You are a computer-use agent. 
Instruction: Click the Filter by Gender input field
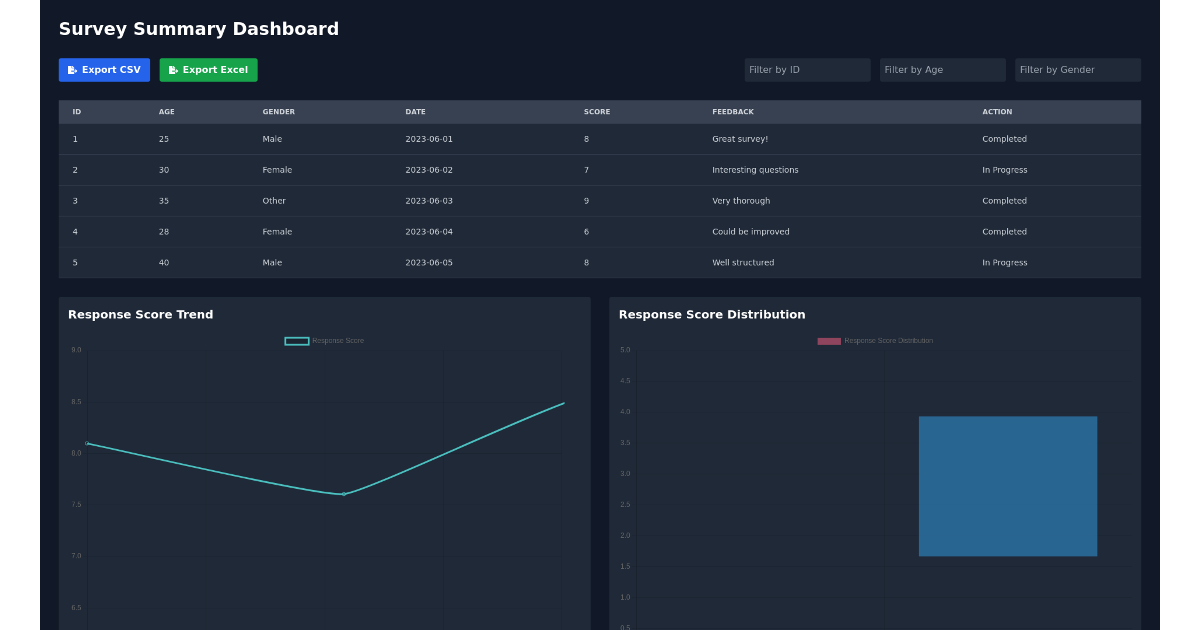coord(1078,70)
